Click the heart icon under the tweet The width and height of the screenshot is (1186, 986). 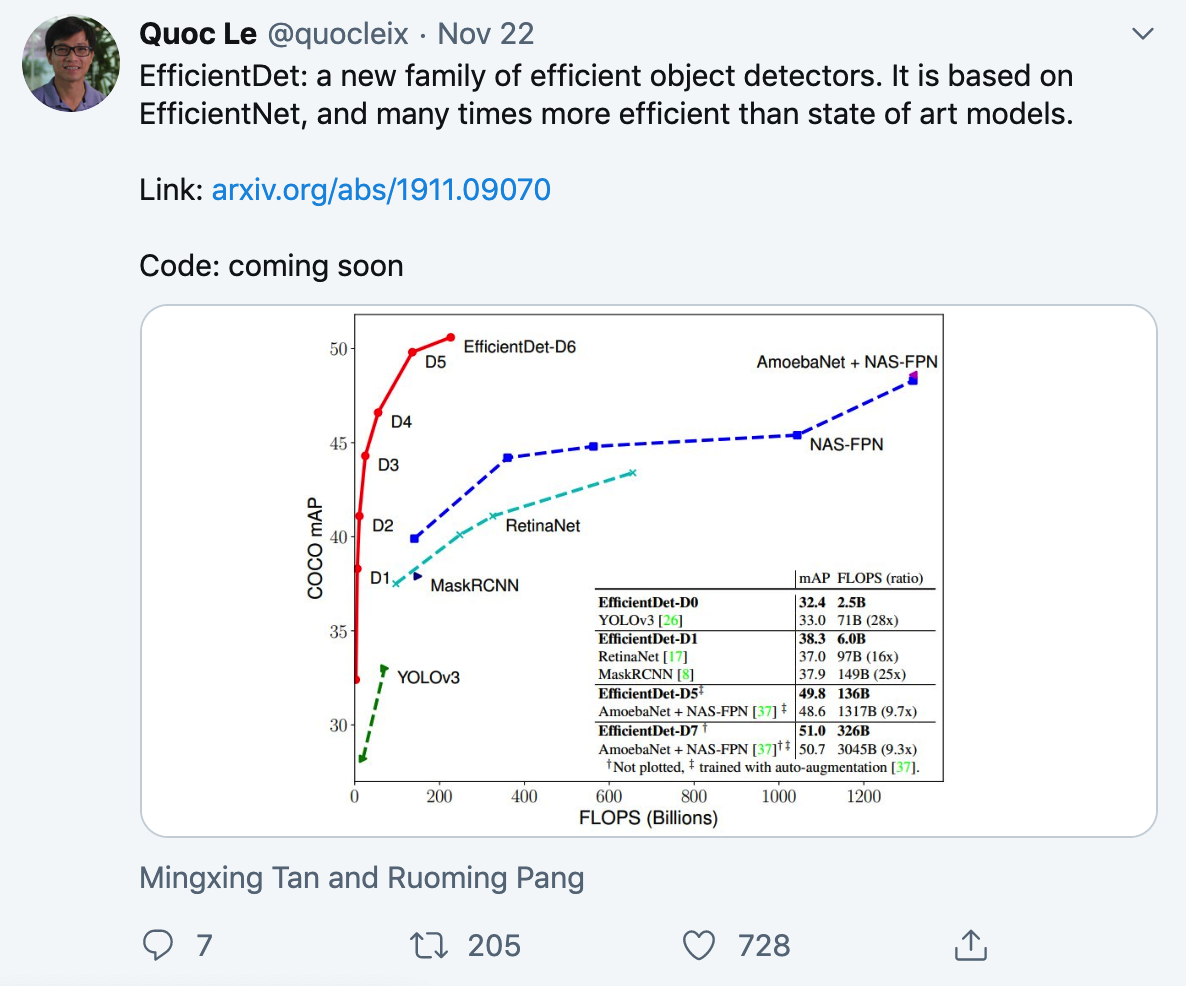[701, 944]
